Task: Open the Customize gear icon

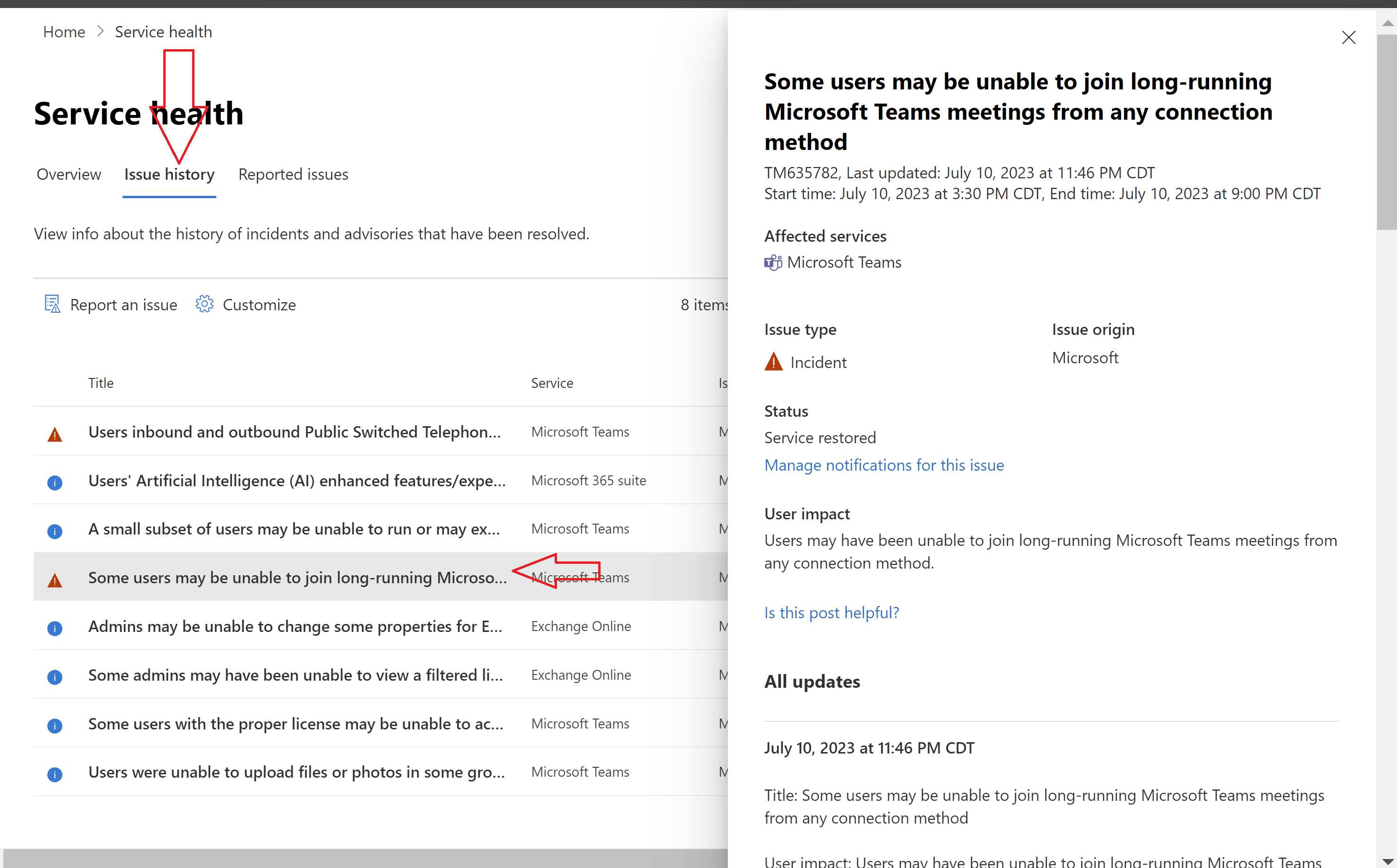Action: point(204,304)
